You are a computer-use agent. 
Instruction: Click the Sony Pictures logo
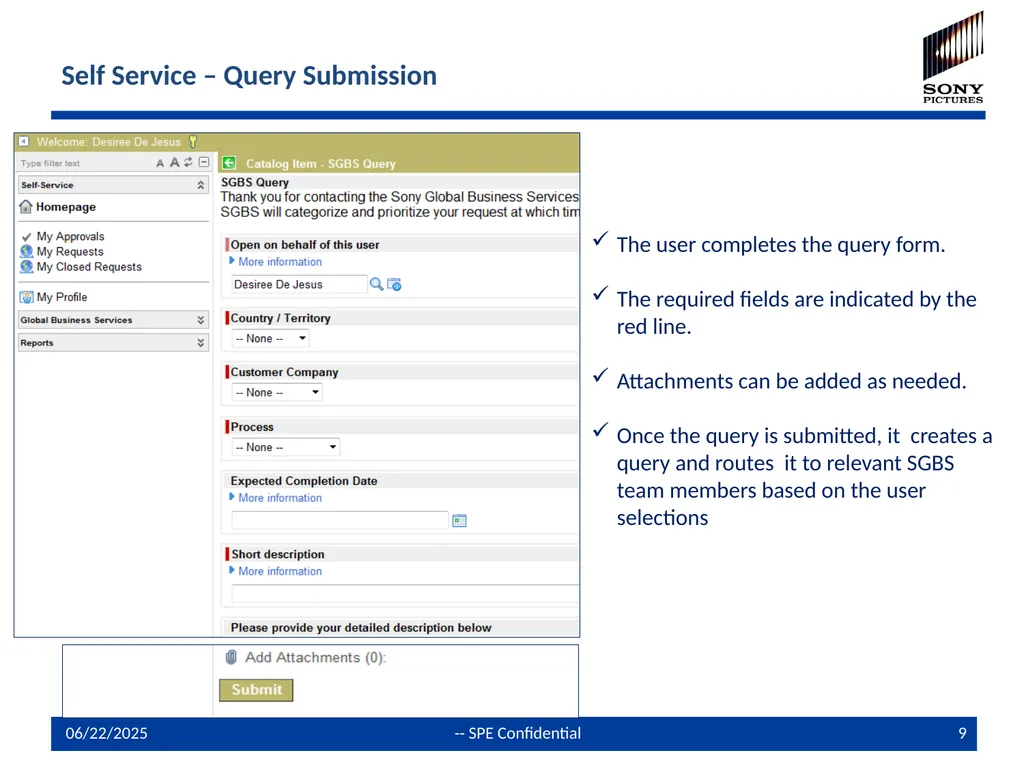(953, 57)
